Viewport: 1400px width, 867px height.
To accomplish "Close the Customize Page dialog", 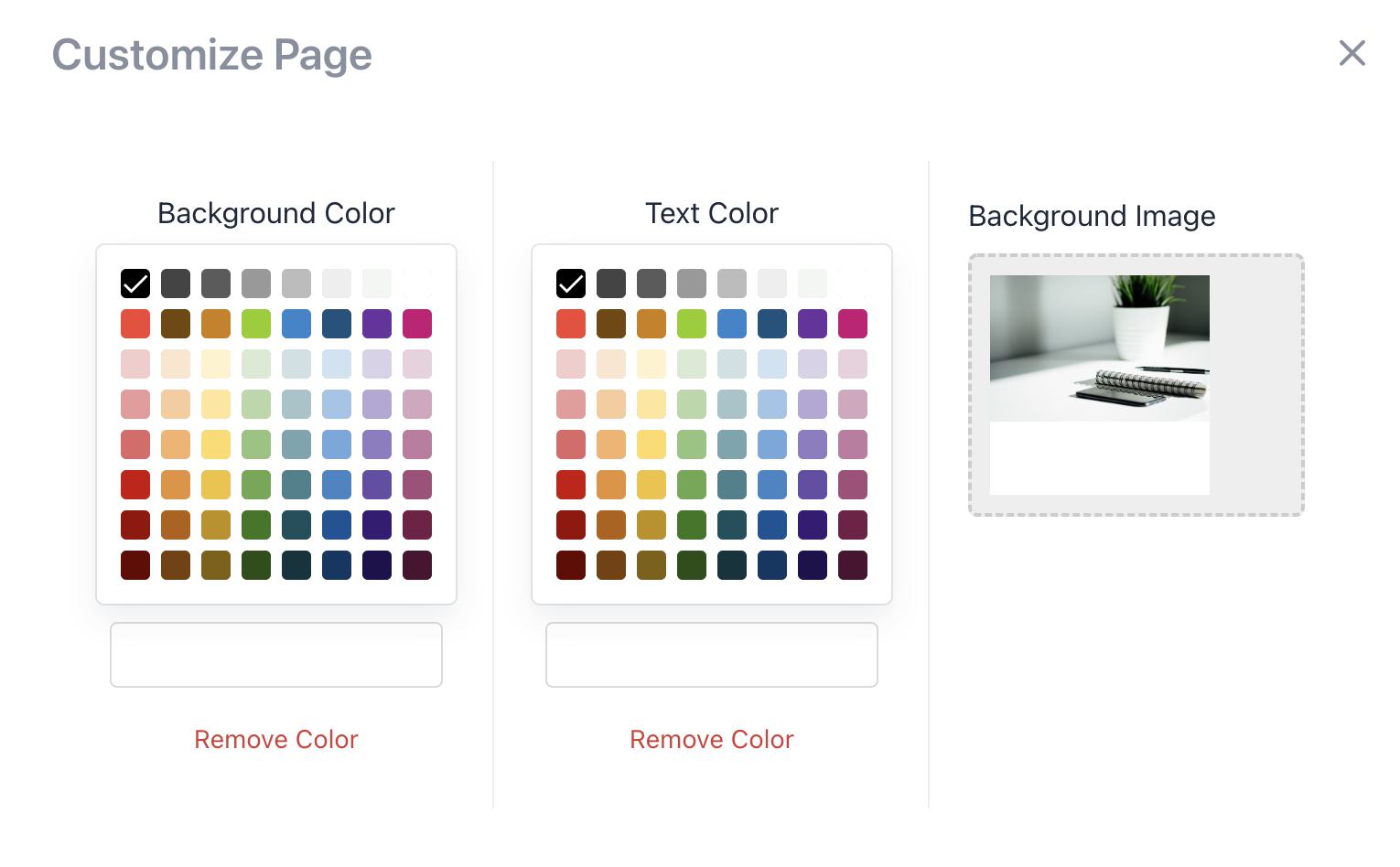I will [1352, 53].
